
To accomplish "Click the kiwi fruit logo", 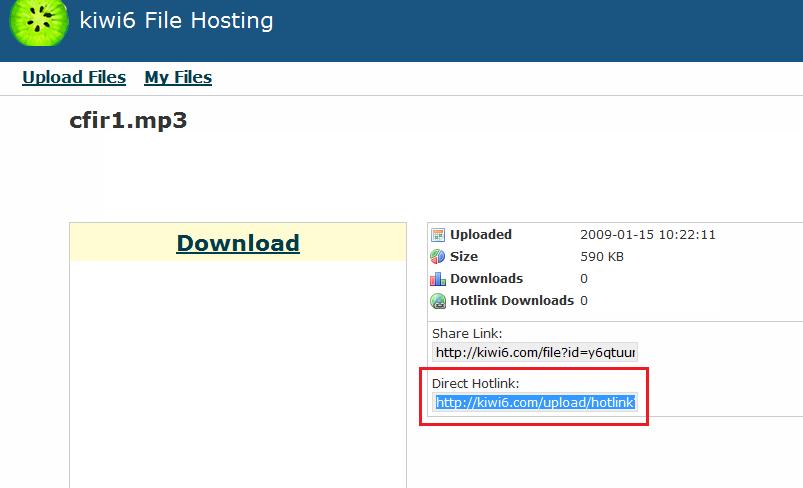I will click(x=38, y=22).
